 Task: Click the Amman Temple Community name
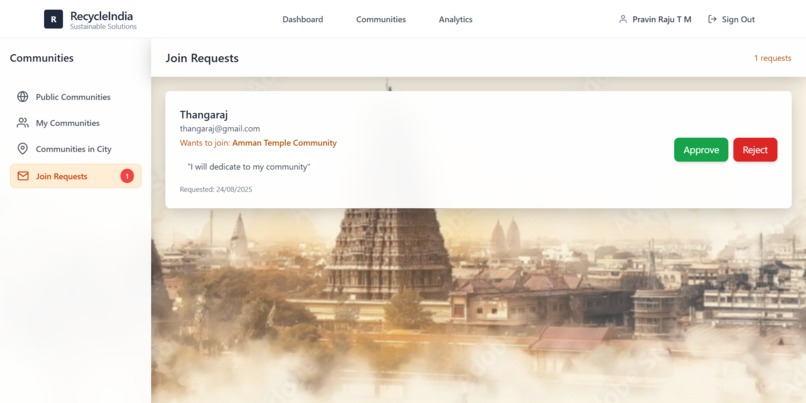click(284, 143)
